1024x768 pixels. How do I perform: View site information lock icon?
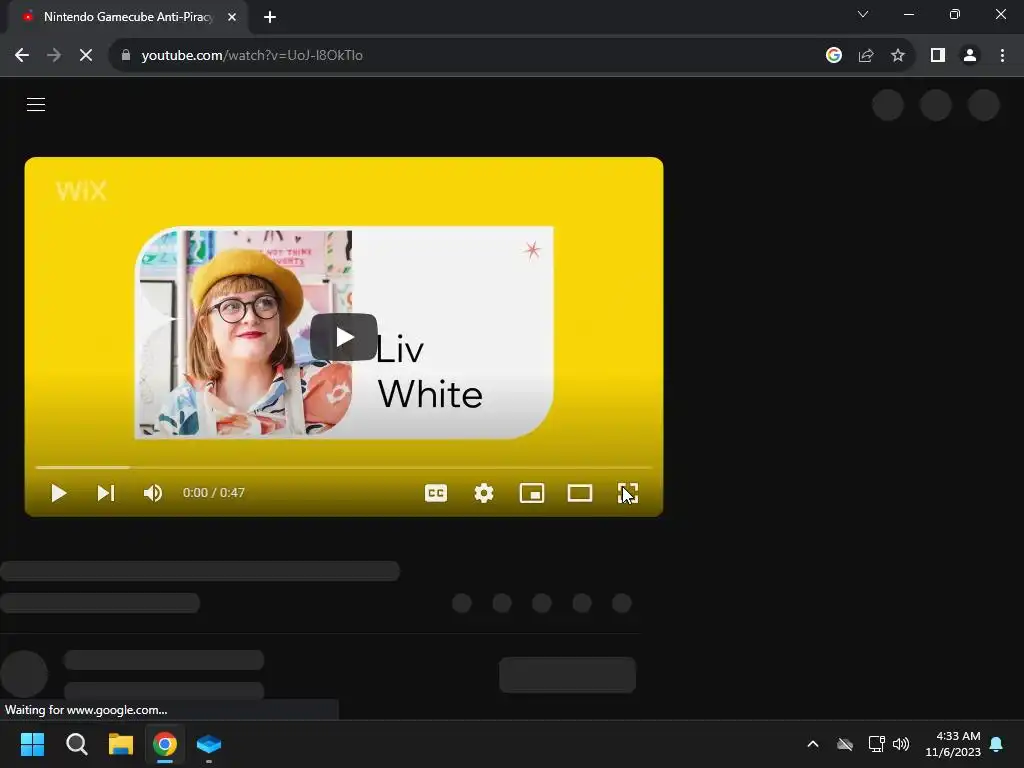click(126, 56)
